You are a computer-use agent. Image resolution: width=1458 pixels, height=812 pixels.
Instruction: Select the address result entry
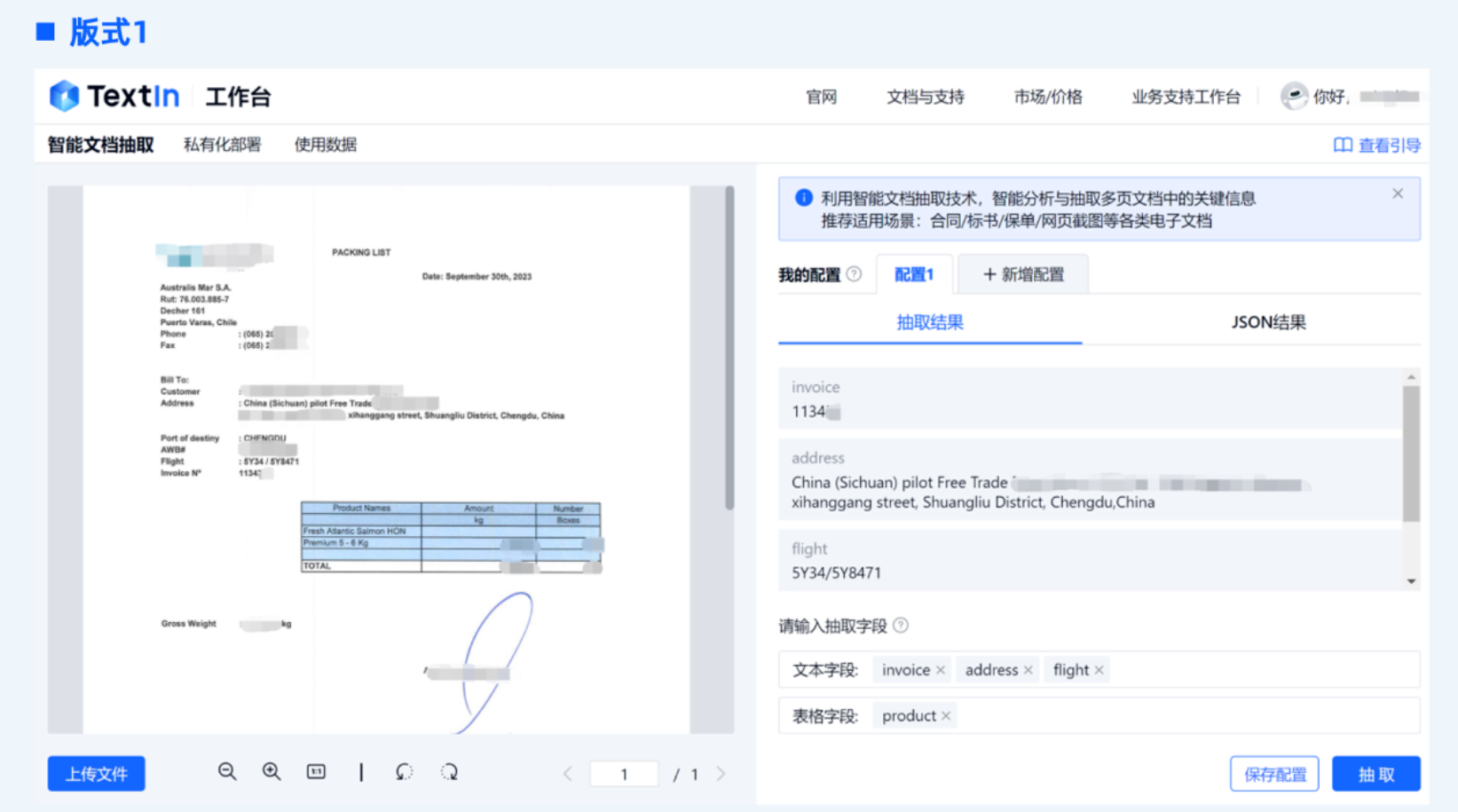(x=1091, y=479)
